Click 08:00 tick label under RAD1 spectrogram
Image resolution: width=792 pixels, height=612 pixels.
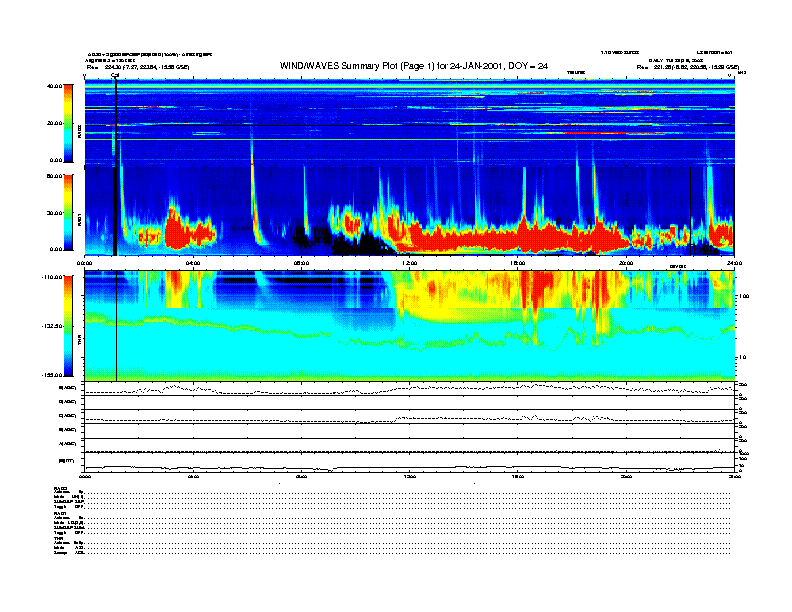coord(301,263)
